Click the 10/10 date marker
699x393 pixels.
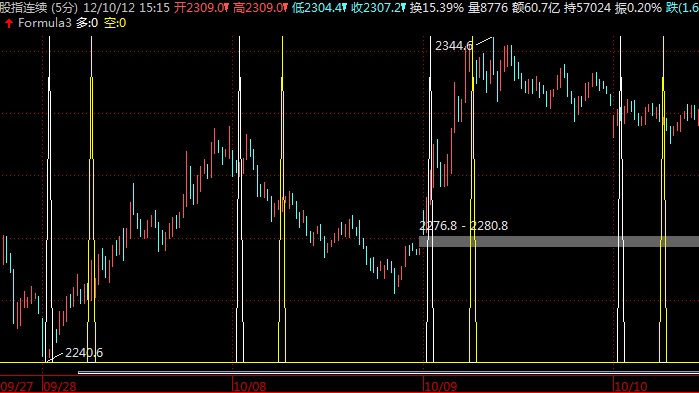click(x=631, y=386)
